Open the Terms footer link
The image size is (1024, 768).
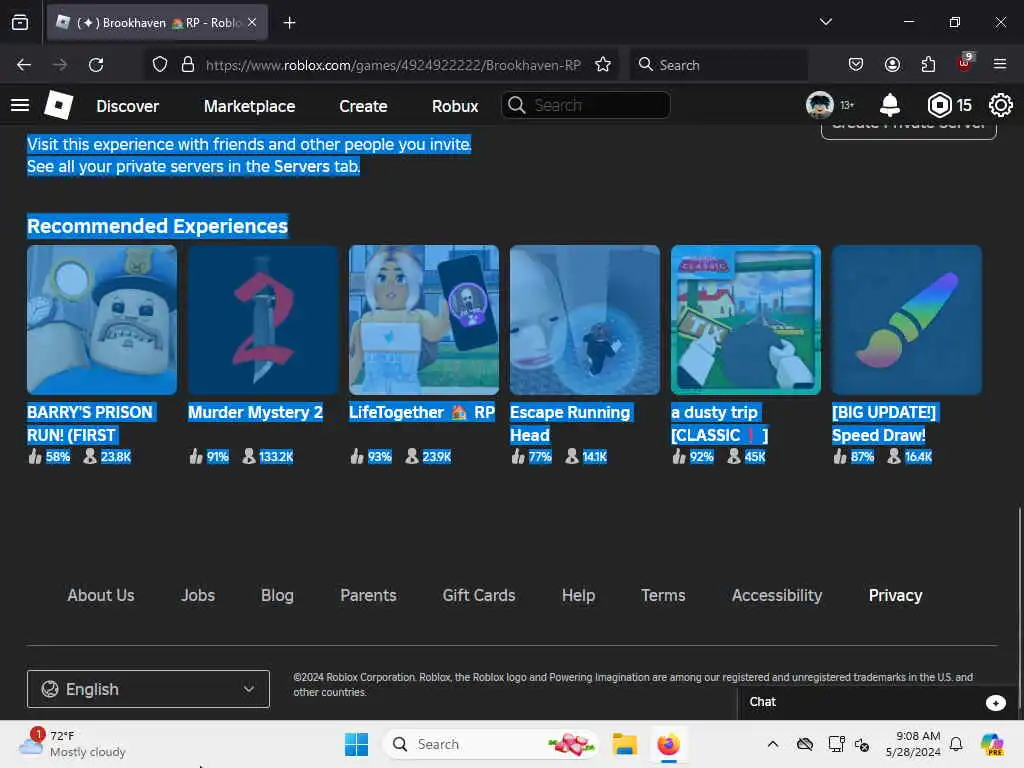point(663,596)
